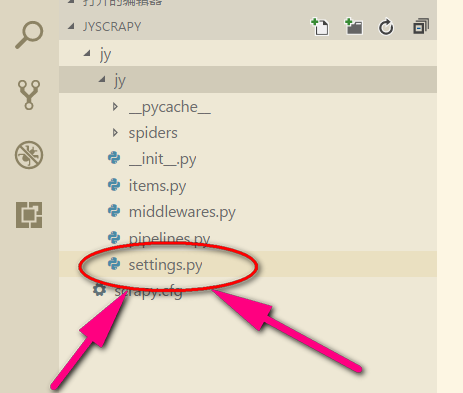Expand the spiders folder
This screenshot has height=393, width=463.
point(115,133)
